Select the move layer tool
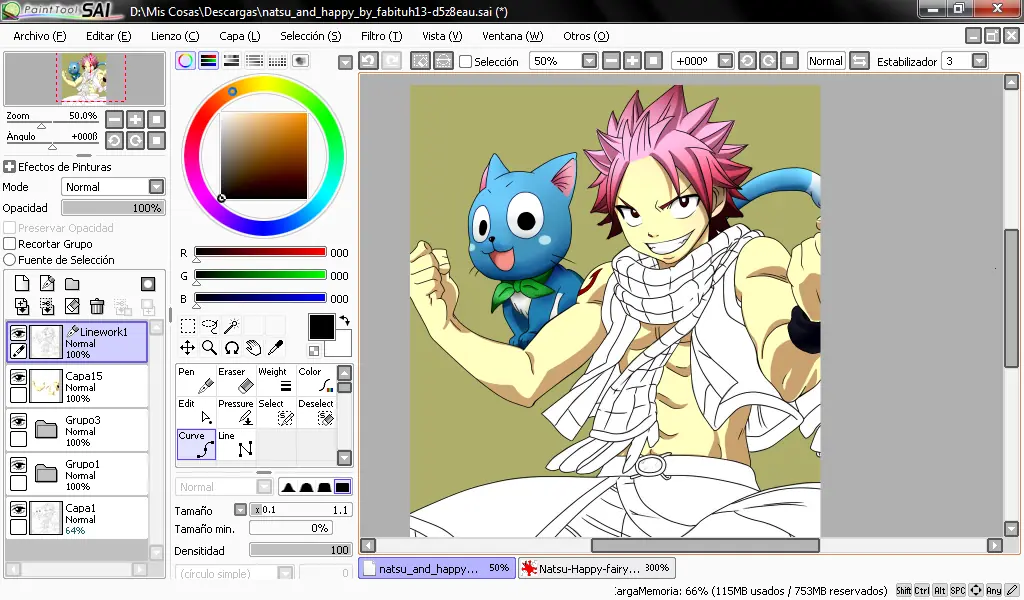 [187, 347]
